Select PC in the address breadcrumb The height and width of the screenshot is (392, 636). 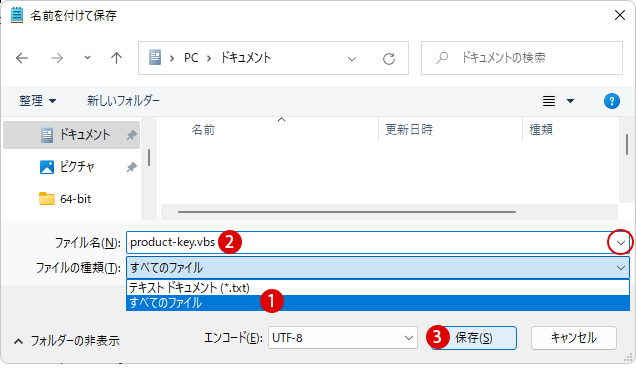191,58
